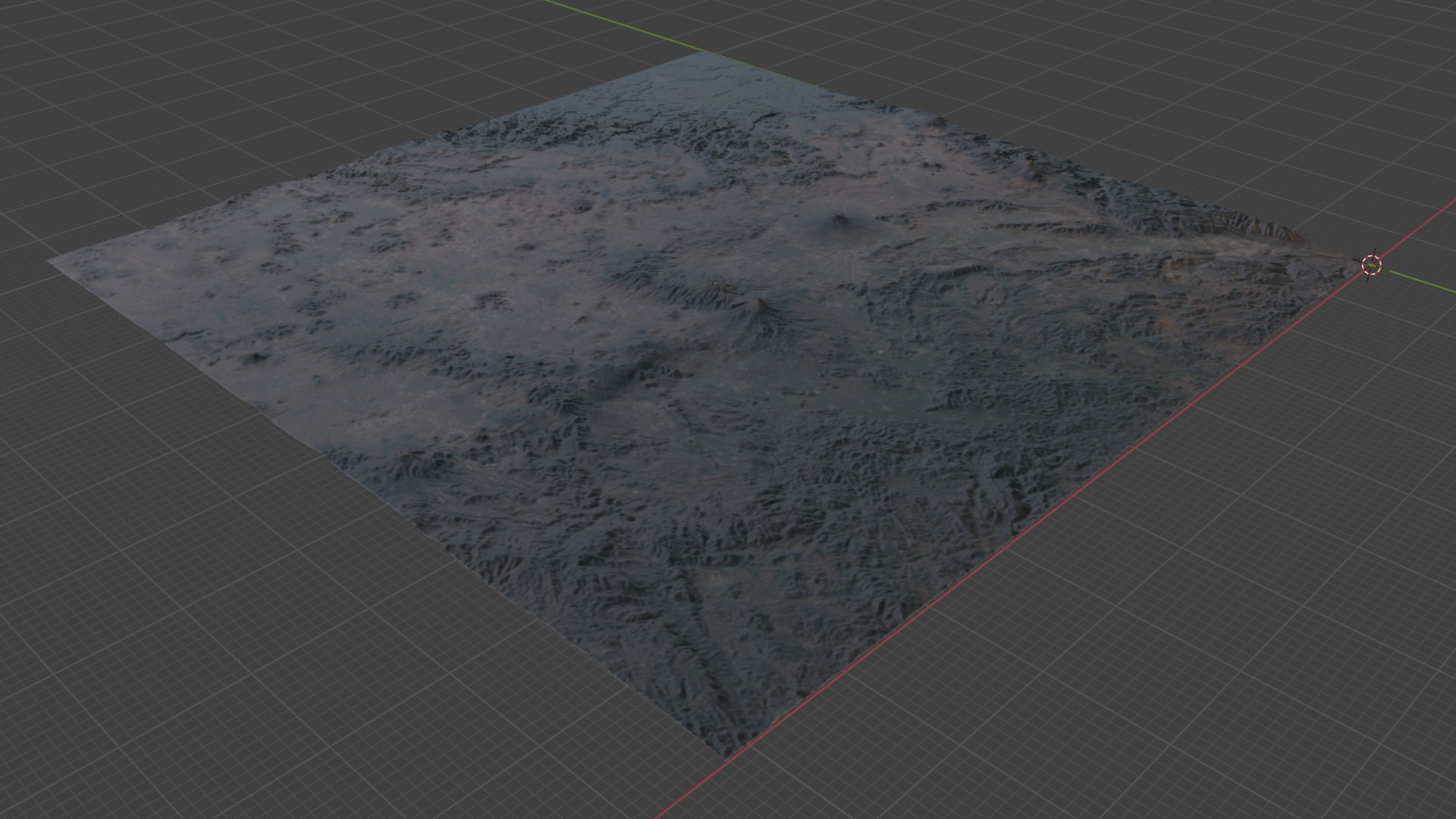Click the 3D cursor crosshair
The image size is (1456, 819).
coord(1372,265)
